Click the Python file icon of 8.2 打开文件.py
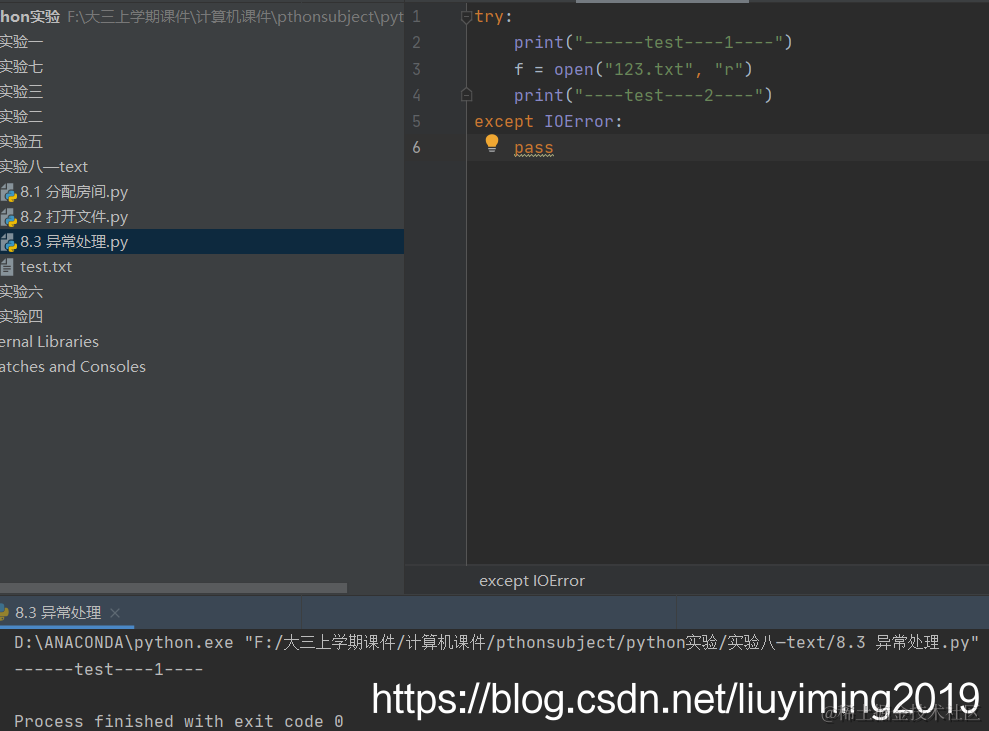989x731 pixels. click(8, 218)
